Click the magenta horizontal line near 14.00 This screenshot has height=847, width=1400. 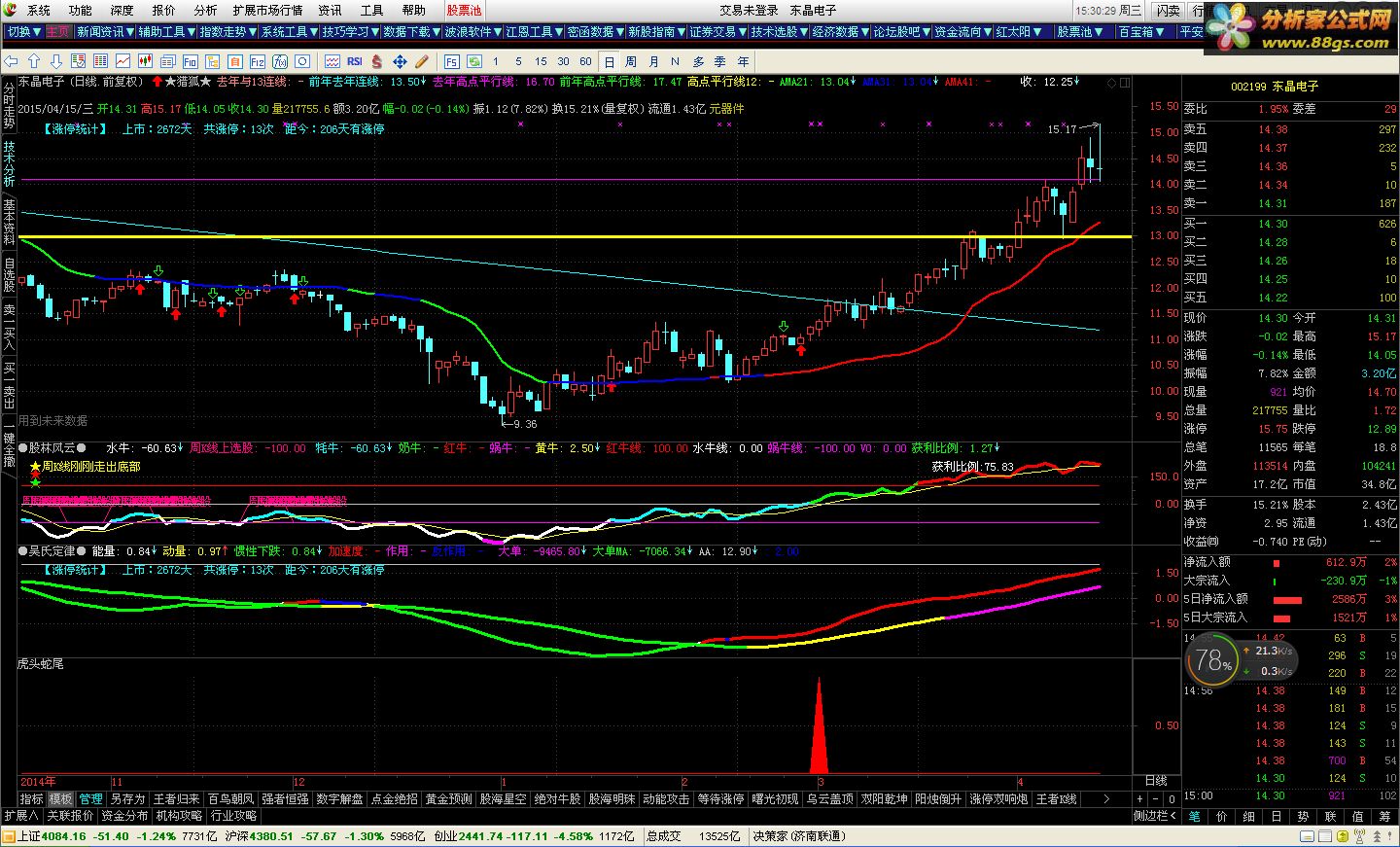pyautogui.click(x=576, y=180)
